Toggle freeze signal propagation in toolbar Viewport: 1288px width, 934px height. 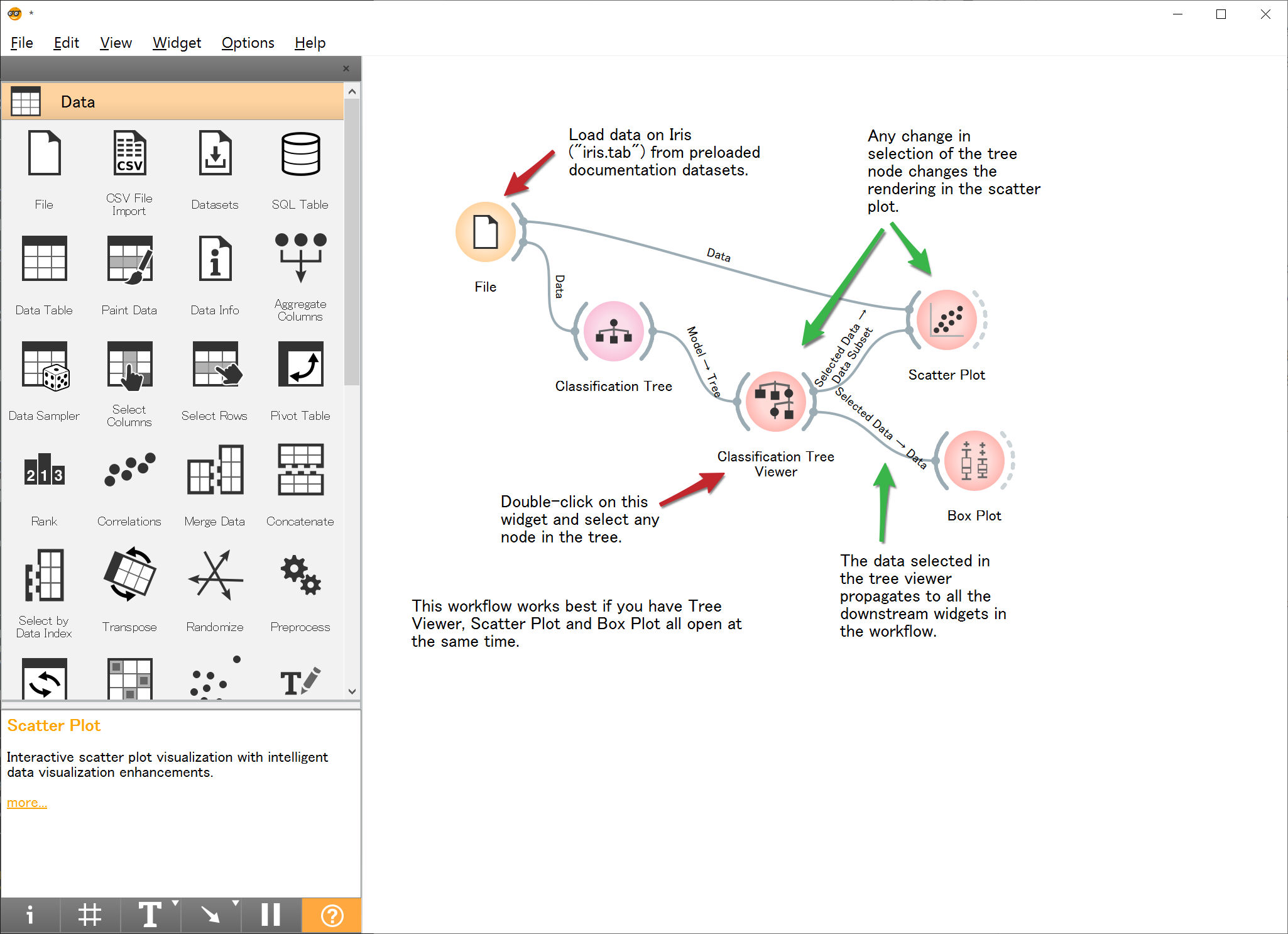pos(270,916)
